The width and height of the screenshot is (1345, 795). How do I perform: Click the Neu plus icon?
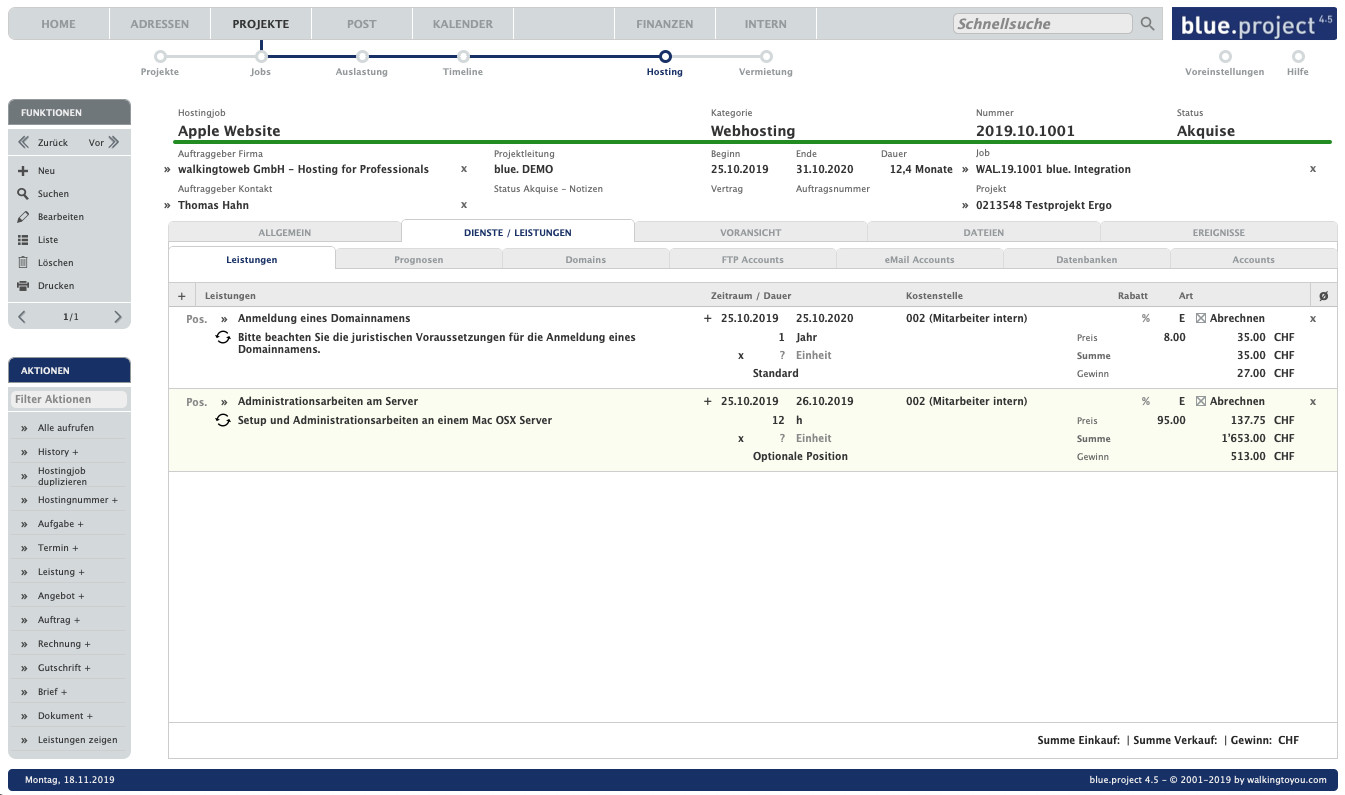tap(23, 171)
